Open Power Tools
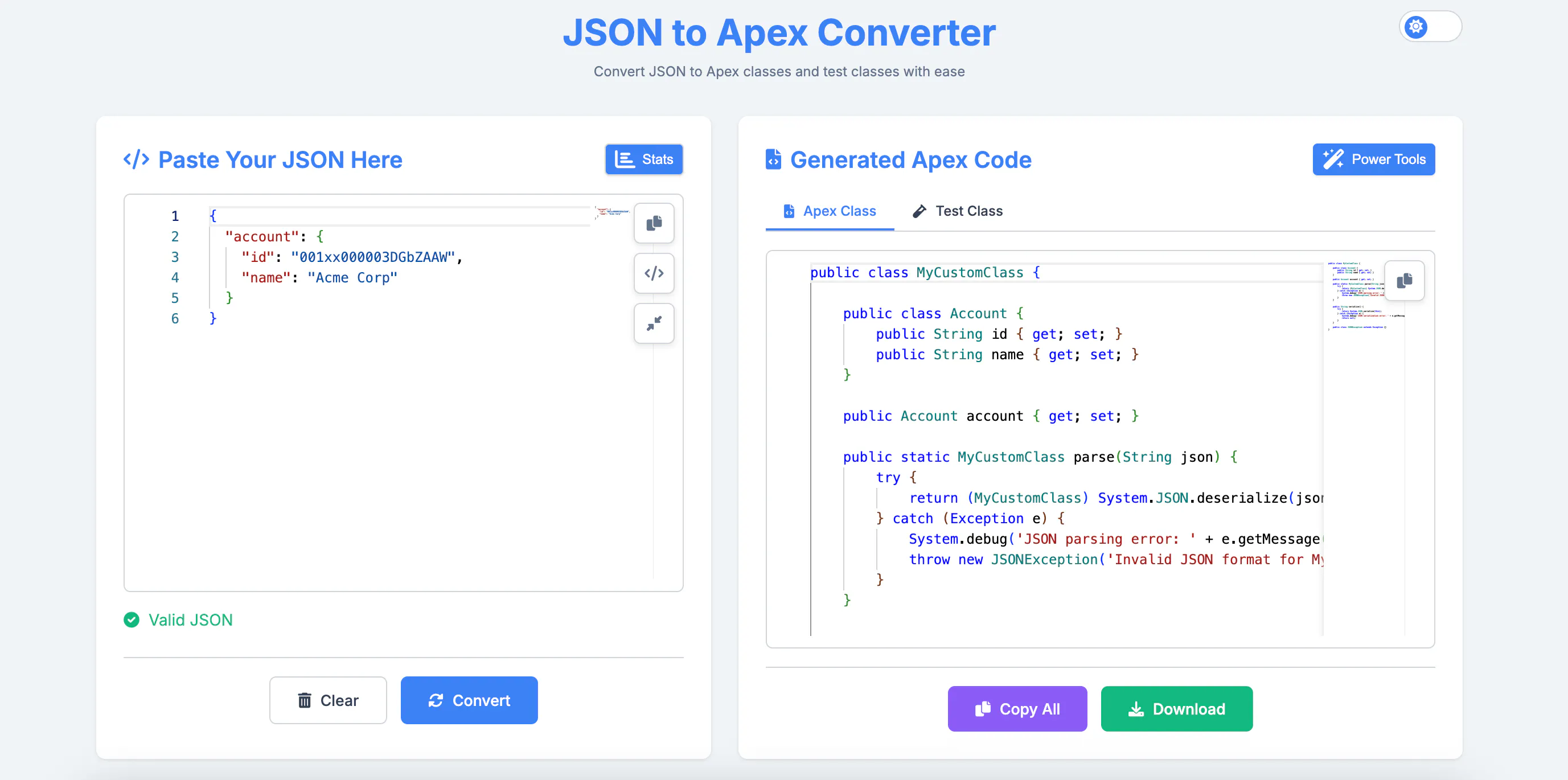The image size is (1568, 780). (1373, 159)
